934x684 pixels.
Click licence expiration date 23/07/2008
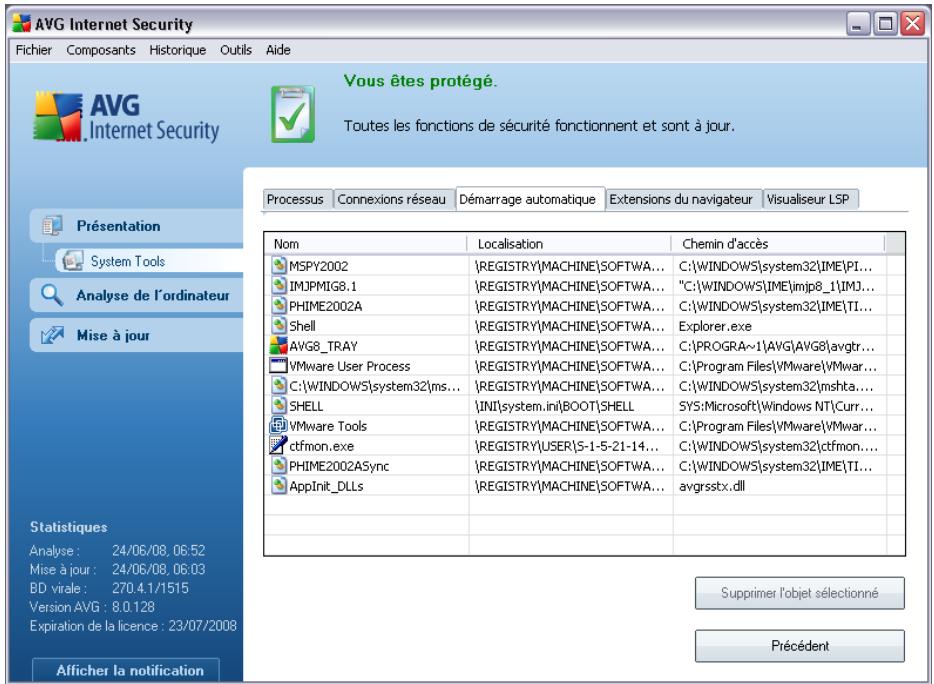tap(203, 626)
